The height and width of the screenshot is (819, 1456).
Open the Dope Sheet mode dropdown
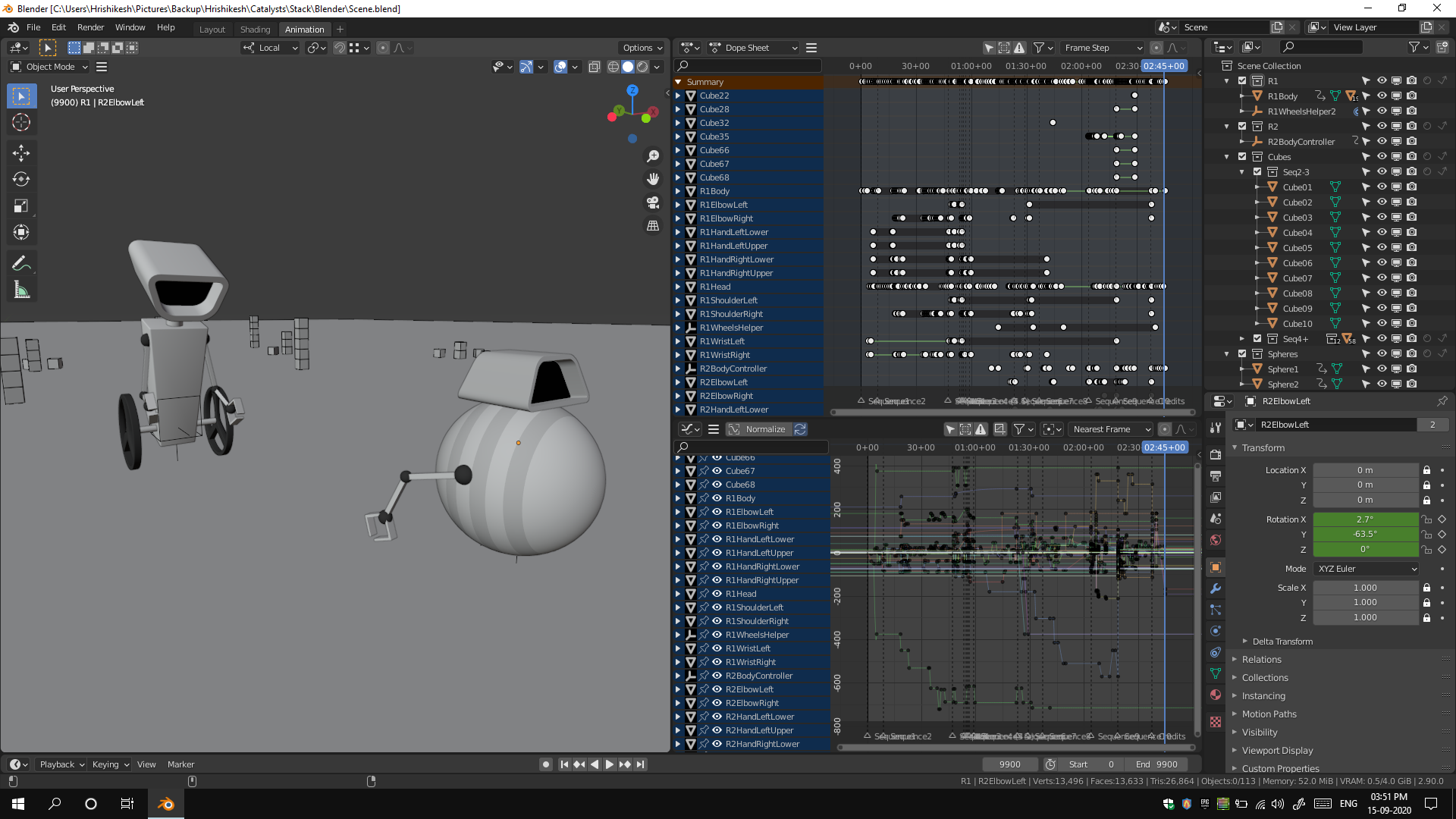click(754, 48)
